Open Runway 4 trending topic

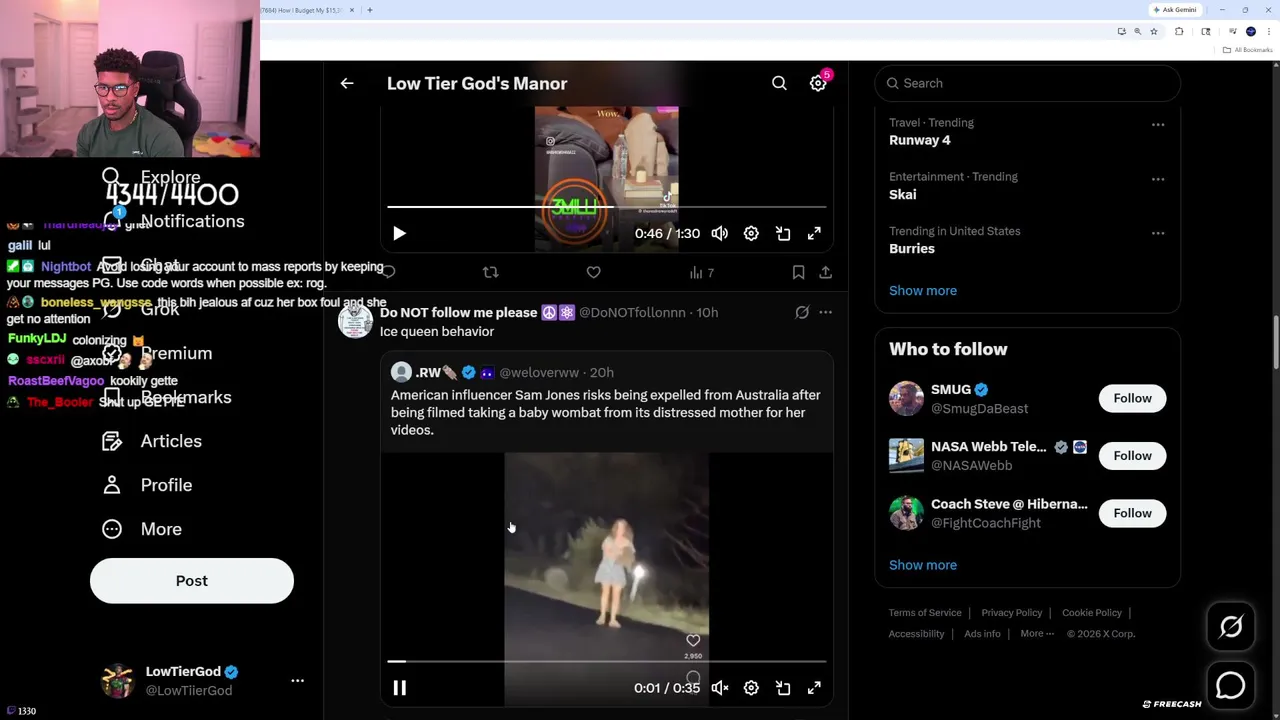coord(920,140)
